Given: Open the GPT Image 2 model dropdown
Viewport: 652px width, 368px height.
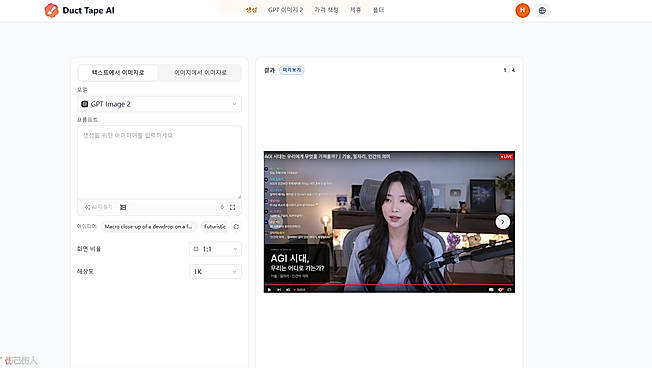Looking at the screenshot, I should click(159, 104).
